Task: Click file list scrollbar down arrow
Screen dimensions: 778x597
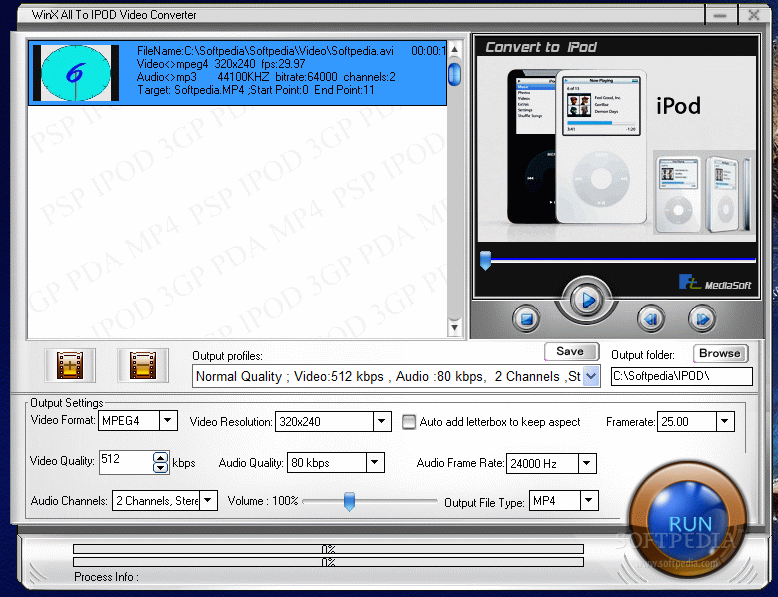Action: pyautogui.click(x=454, y=328)
